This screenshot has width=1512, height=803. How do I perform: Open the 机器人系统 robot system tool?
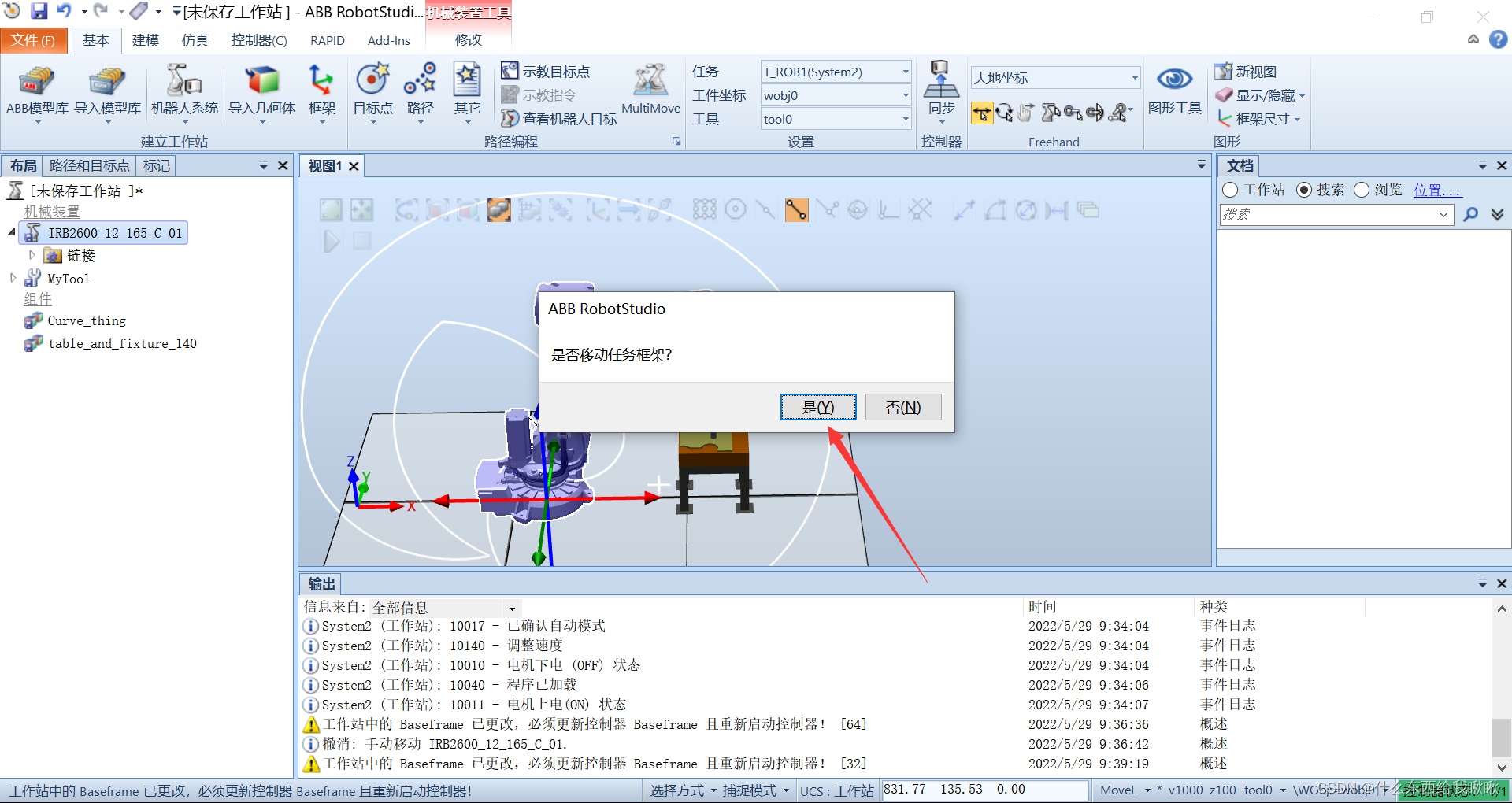[x=184, y=92]
